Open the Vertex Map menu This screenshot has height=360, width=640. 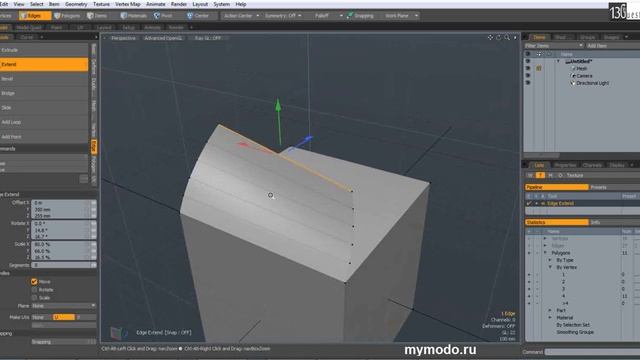click(x=128, y=4)
